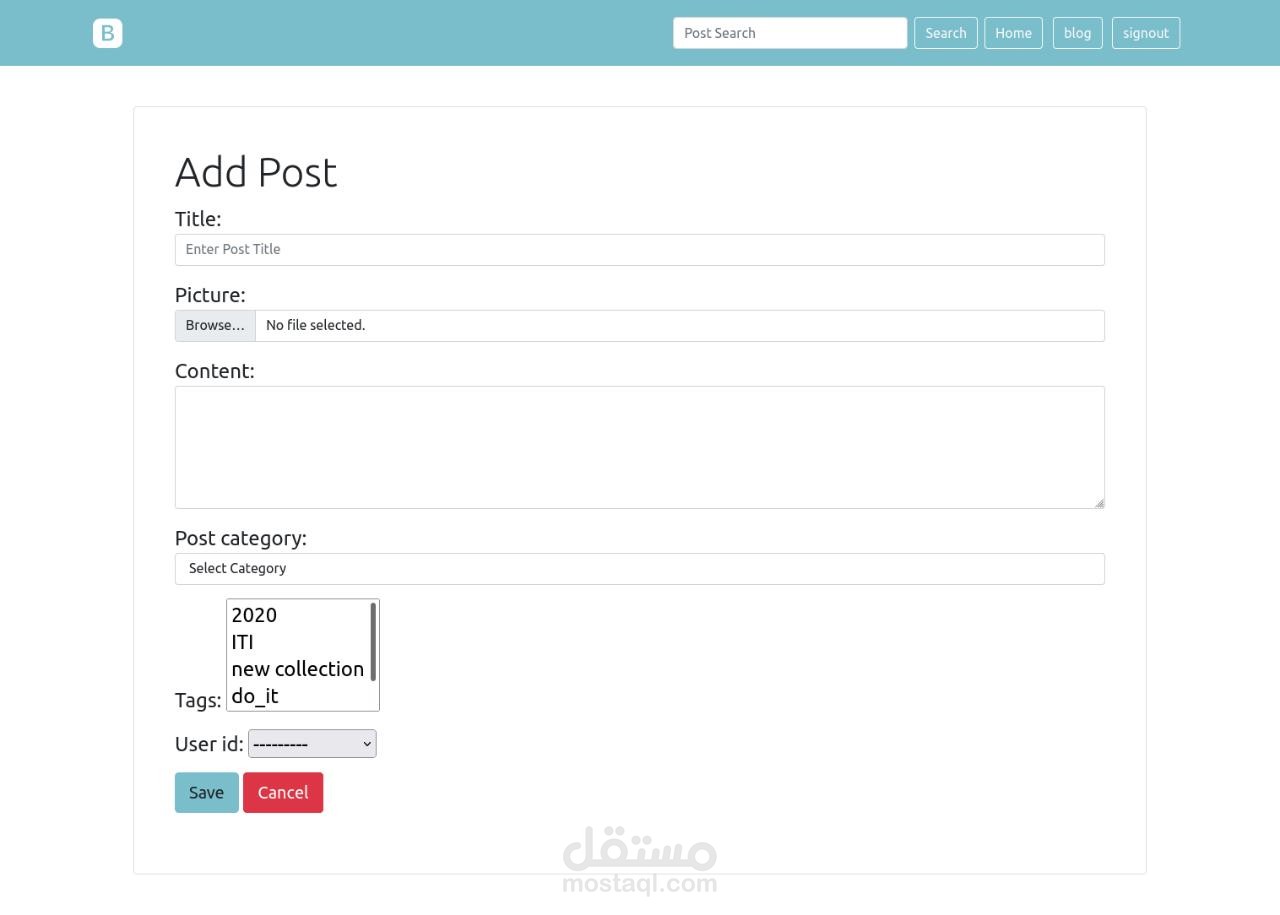Cancel adding the post
This screenshot has width=1280, height=915.
[x=283, y=793]
